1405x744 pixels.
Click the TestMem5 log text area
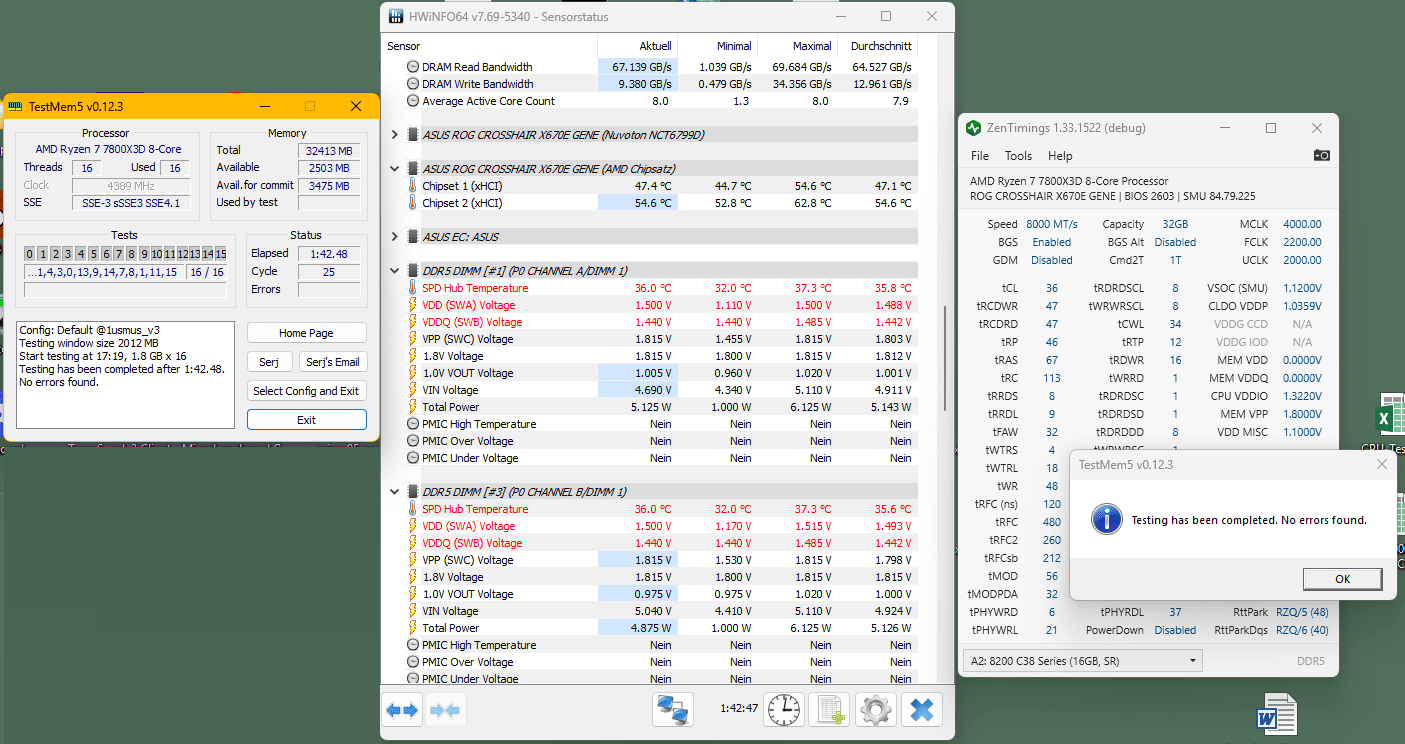pos(125,375)
